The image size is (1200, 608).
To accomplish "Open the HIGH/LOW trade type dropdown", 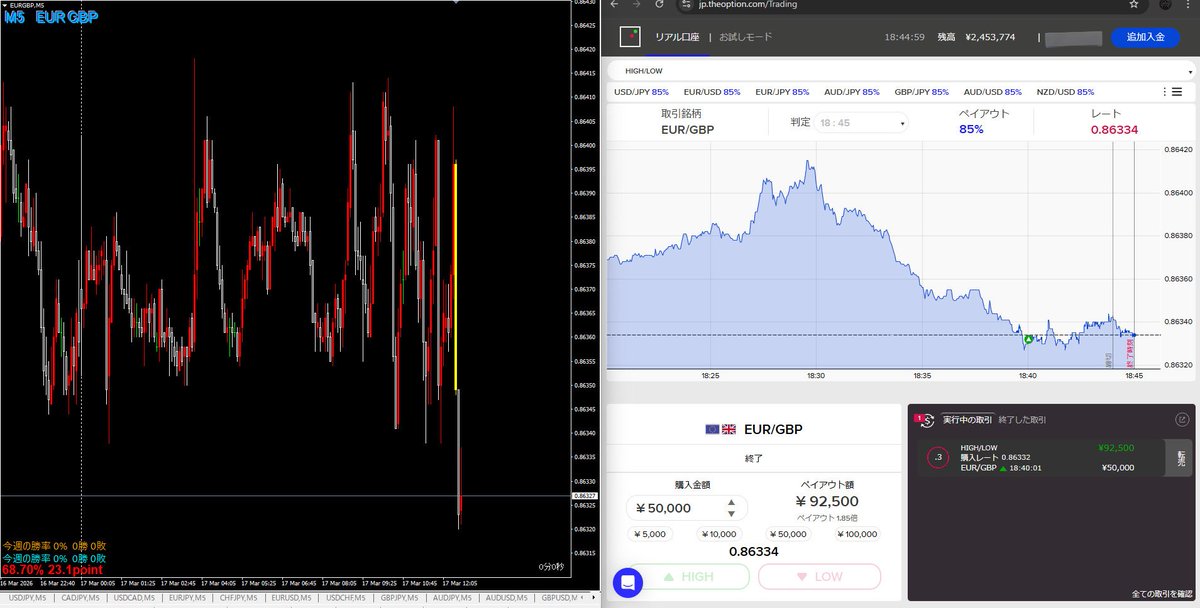I will tap(899, 71).
